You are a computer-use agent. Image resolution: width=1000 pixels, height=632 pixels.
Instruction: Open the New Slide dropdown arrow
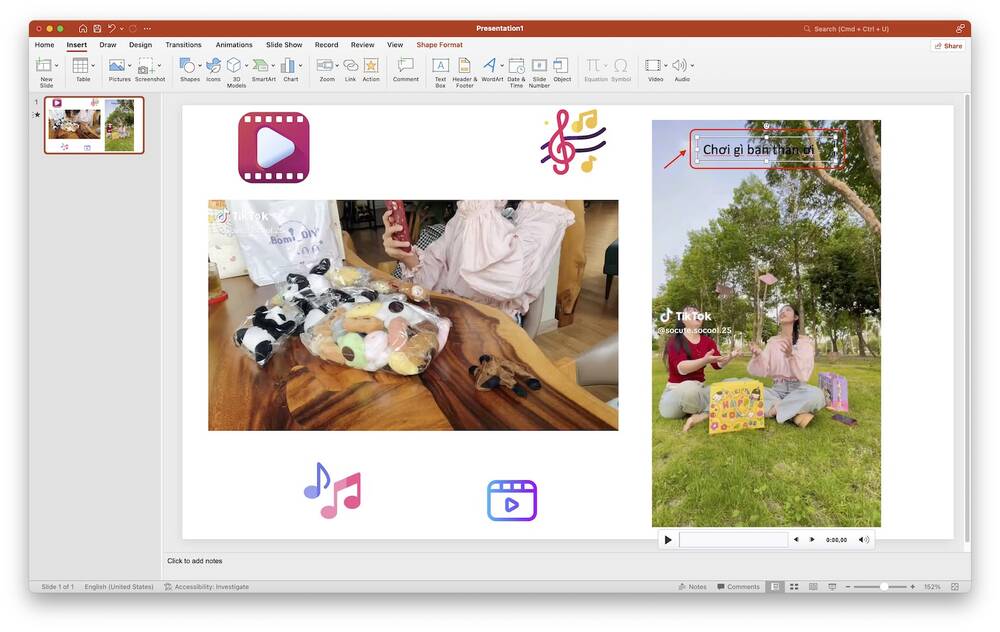point(55,65)
